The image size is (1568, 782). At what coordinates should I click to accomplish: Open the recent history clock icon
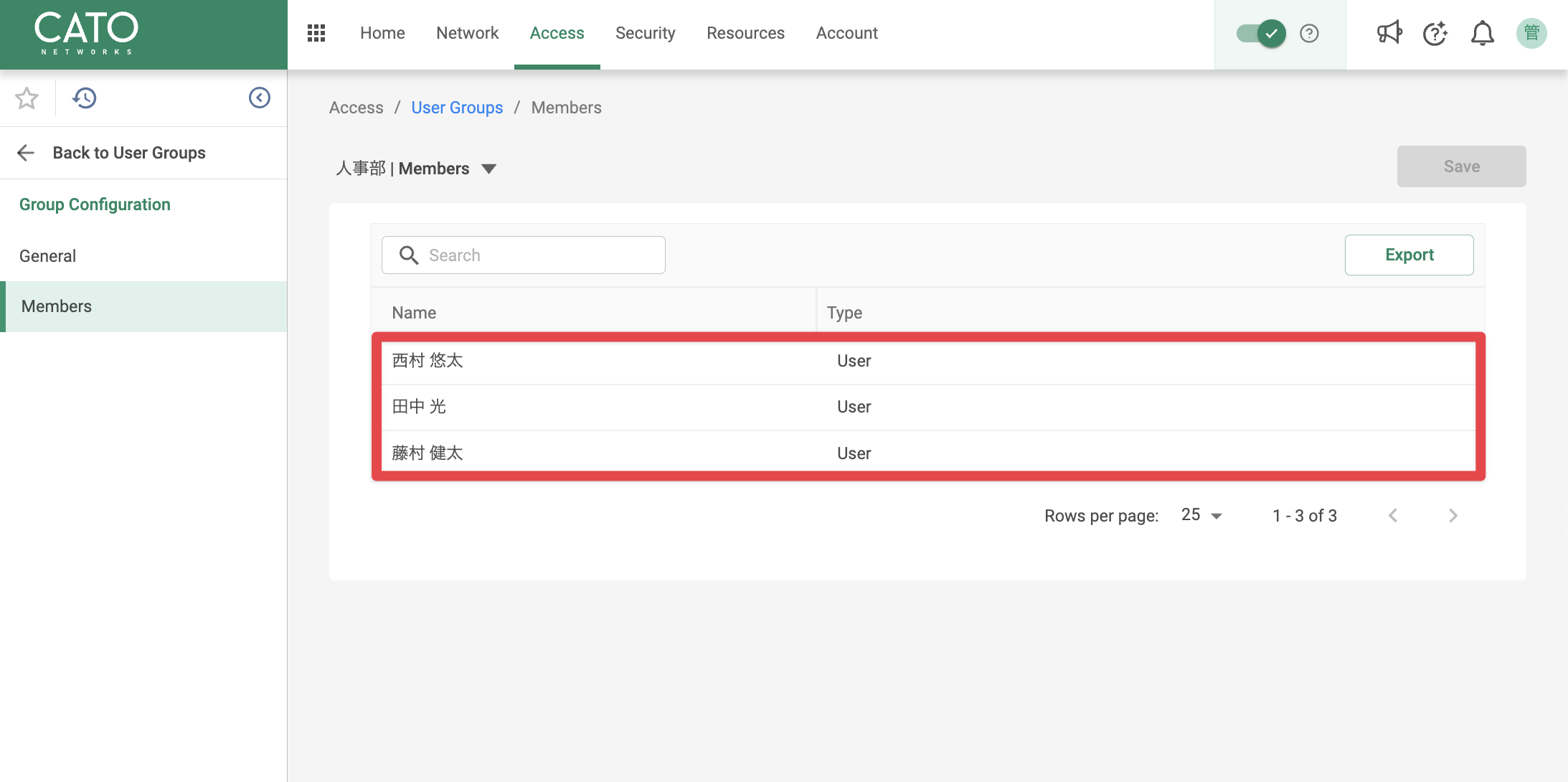pyautogui.click(x=85, y=98)
